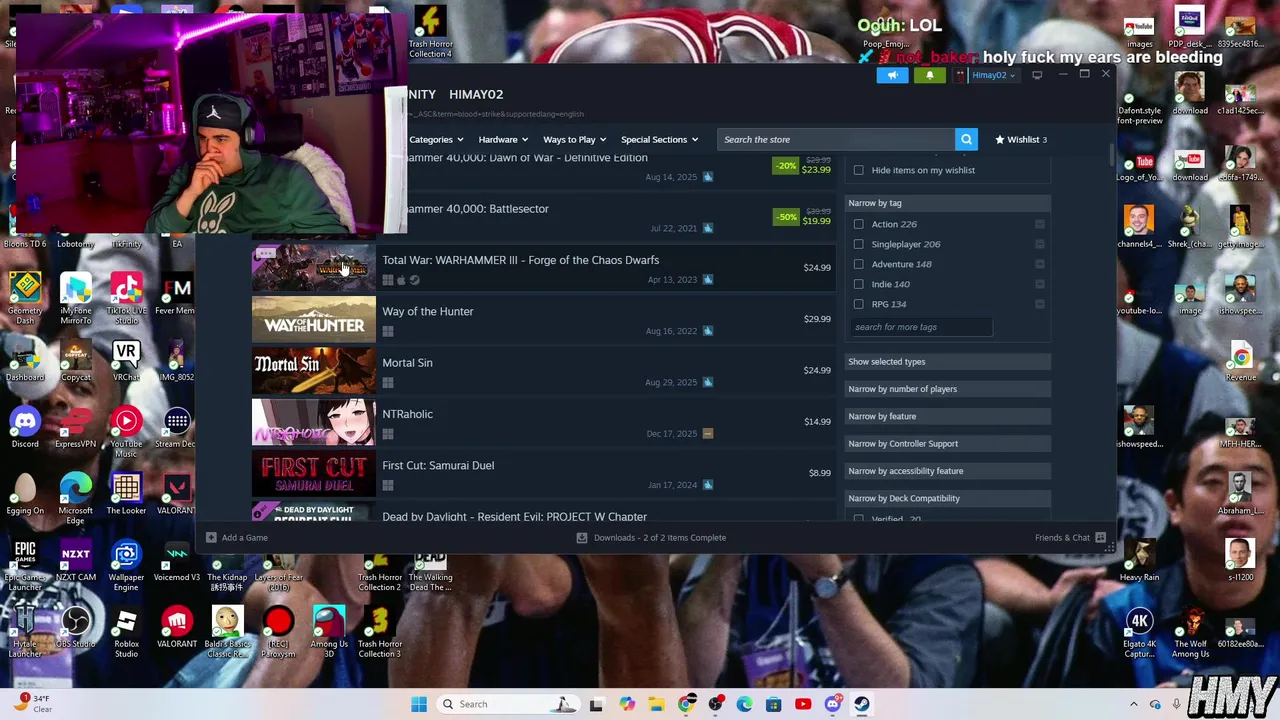Open the Wishlist star link

[1021, 139]
